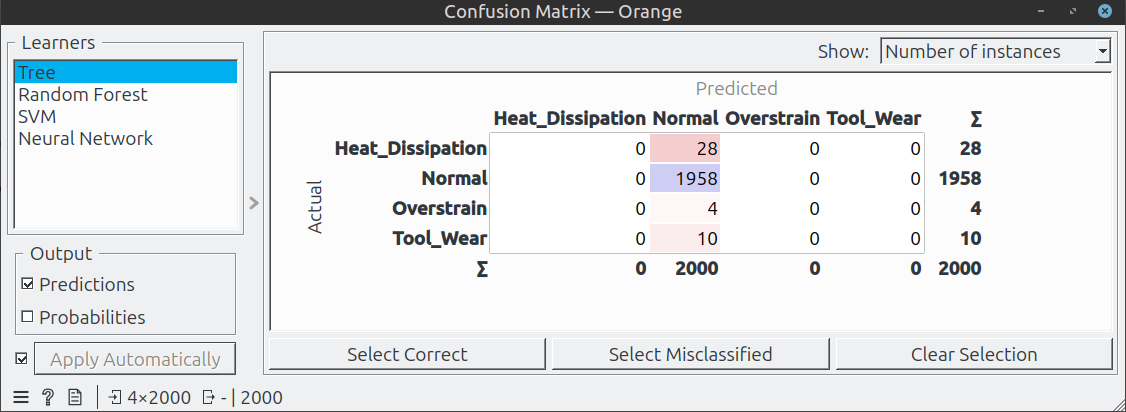The image size is (1126, 412).
Task: Select the Random Forest learner
Action: (125, 94)
